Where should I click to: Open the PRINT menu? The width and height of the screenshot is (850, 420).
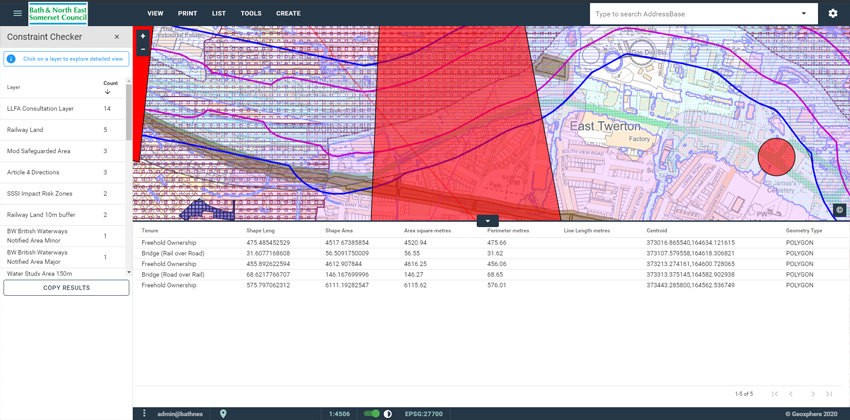[x=188, y=14]
